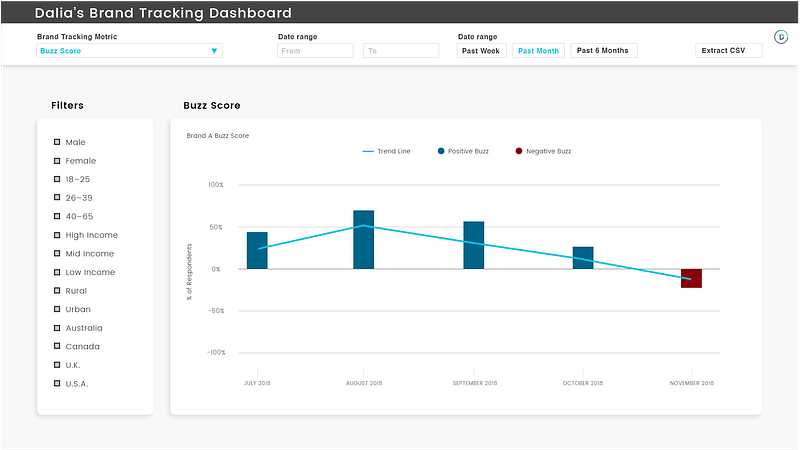Screen dimensions: 800x450
Task: Click the red November 2018 bar
Action: coord(691,279)
